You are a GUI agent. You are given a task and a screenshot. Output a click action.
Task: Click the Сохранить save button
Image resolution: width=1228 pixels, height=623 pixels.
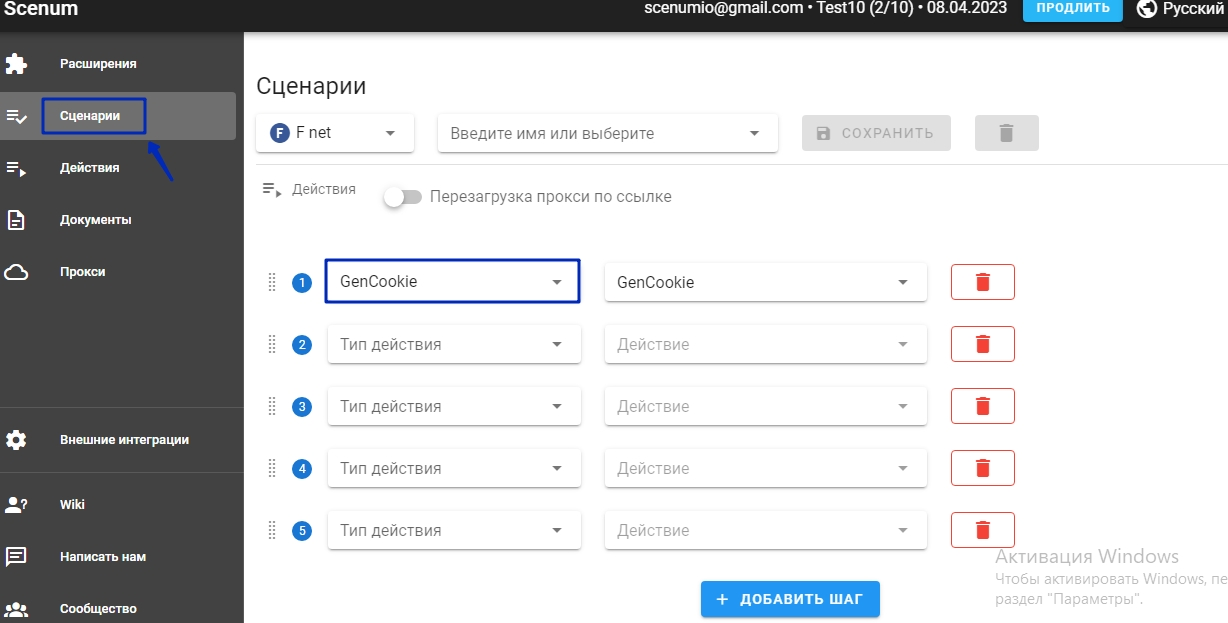pos(875,133)
